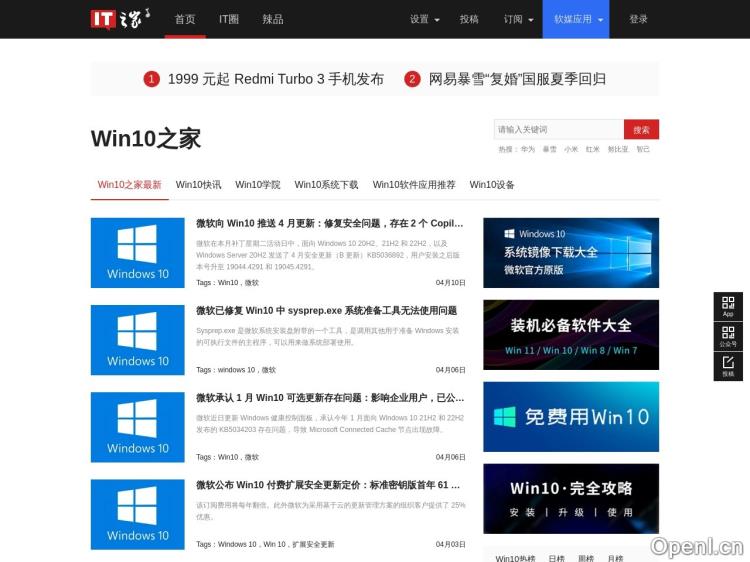Click date 04月03日 on last article
Screen dimensions: 750x562
(x=451, y=544)
